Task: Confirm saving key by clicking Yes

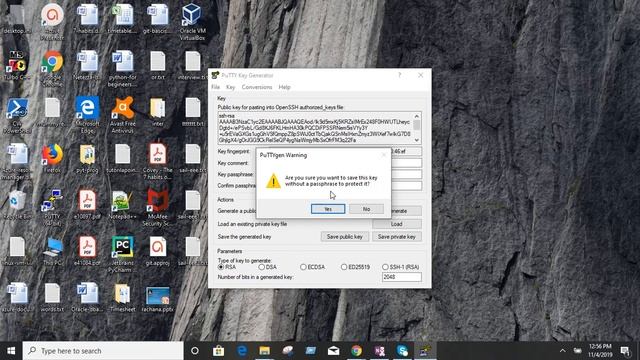Action: pyautogui.click(x=328, y=209)
